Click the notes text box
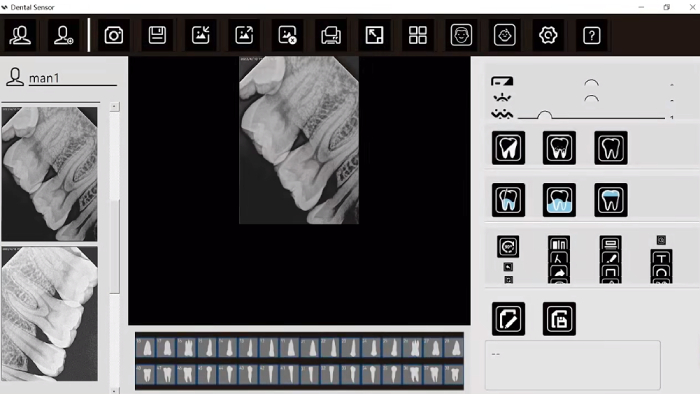The image size is (700, 394). pos(572,365)
